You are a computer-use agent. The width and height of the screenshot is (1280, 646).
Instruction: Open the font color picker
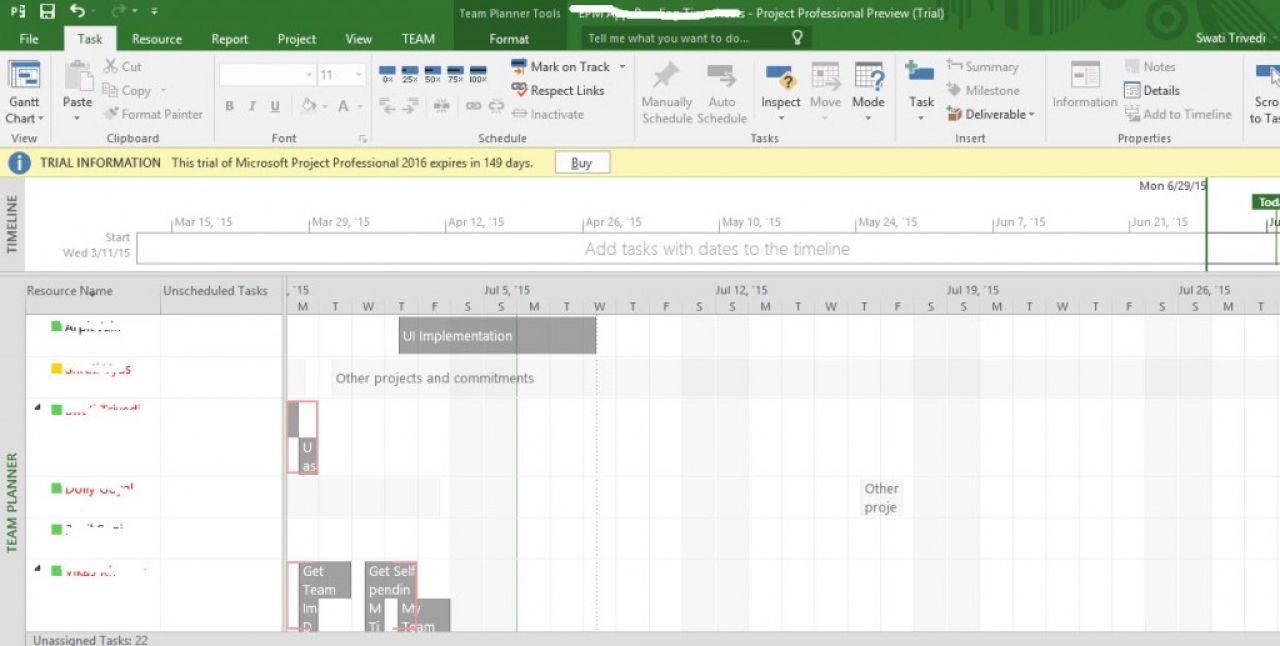pyautogui.click(x=348, y=106)
